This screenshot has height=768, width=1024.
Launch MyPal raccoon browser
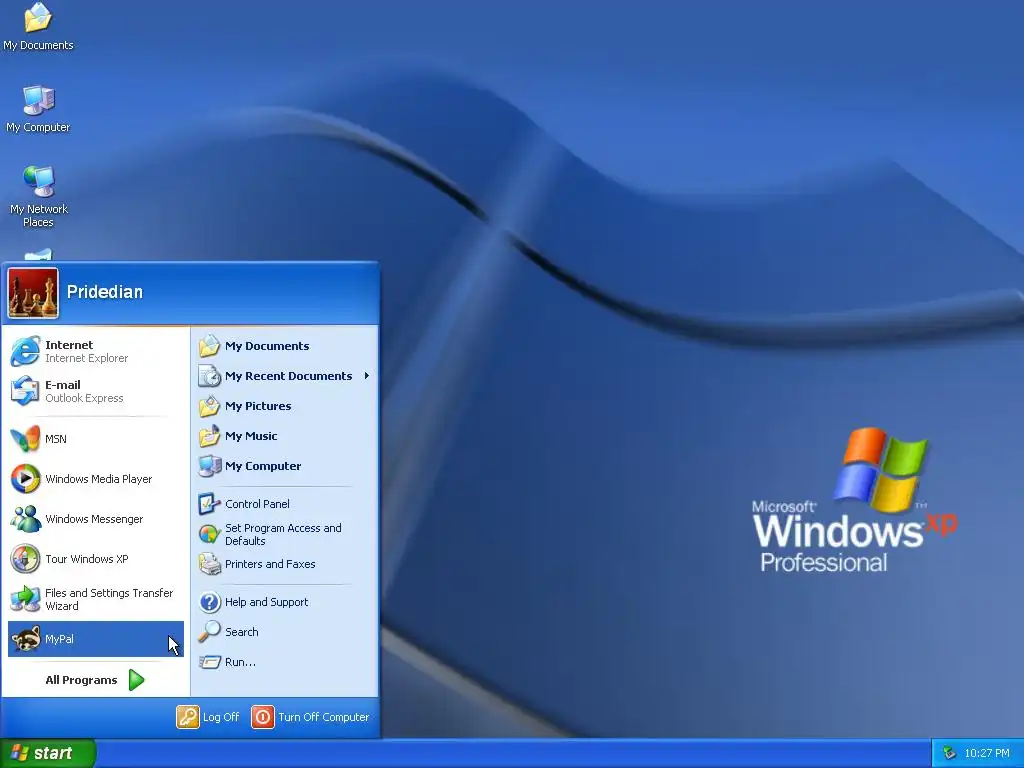[95, 639]
